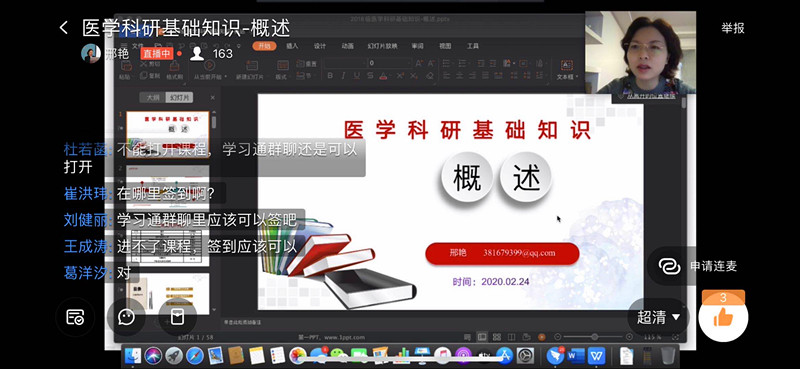Select the 设计 ribbon tab in WPS
Image resolution: width=800 pixels, height=369 pixels.
point(320,46)
